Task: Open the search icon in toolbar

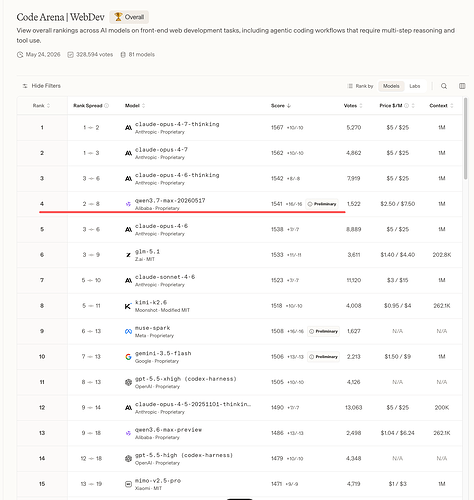Action: pos(444,86)
